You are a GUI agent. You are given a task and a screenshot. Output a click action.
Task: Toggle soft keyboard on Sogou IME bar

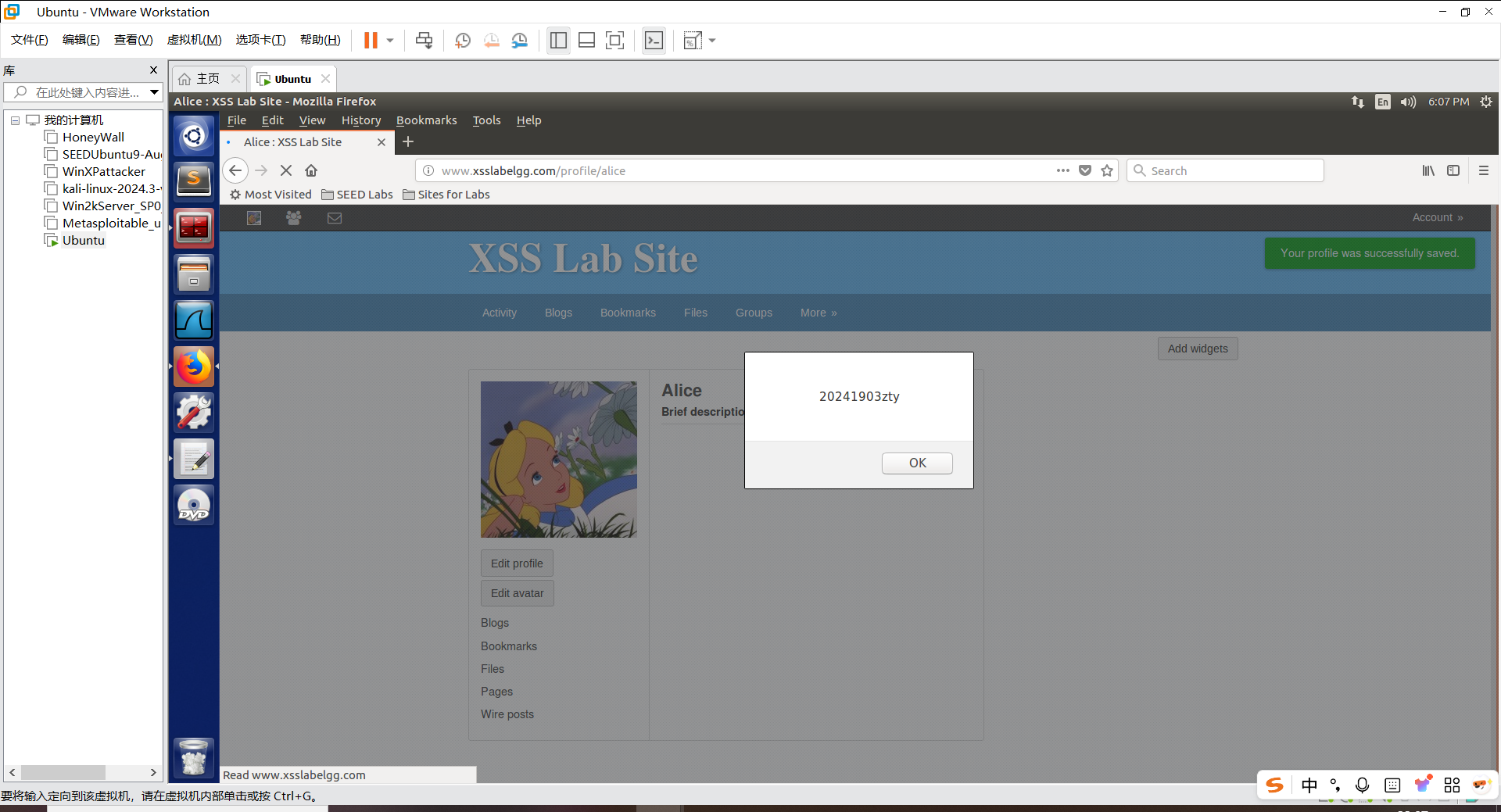[1392, 785]
